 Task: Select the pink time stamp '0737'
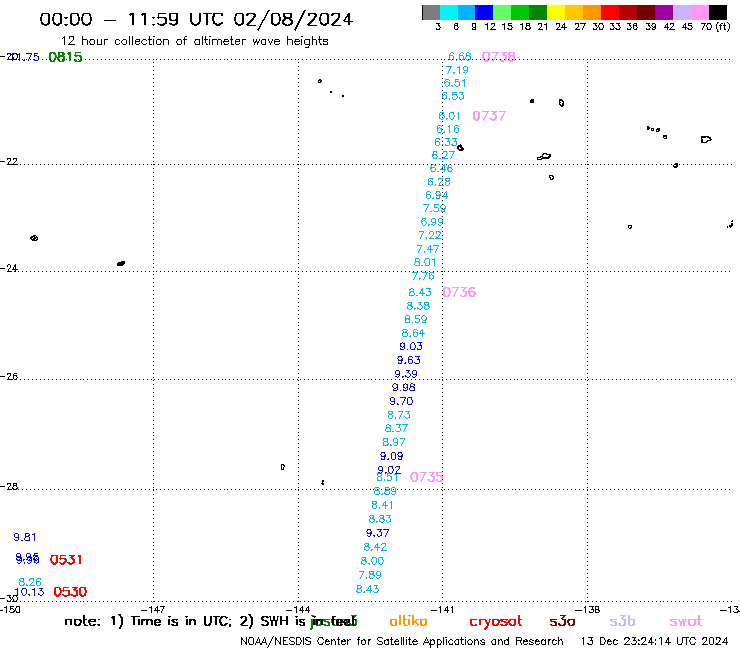(489, 116)
